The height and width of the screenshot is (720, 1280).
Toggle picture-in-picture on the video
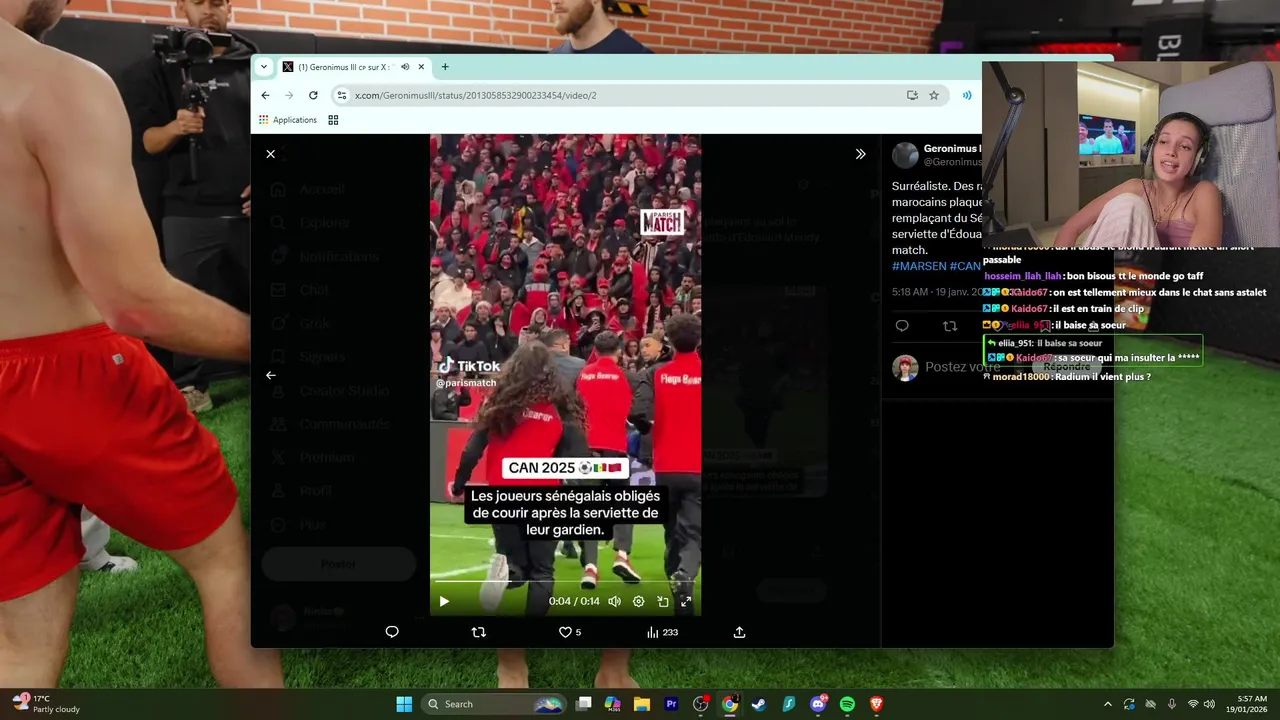coord(662,602)
